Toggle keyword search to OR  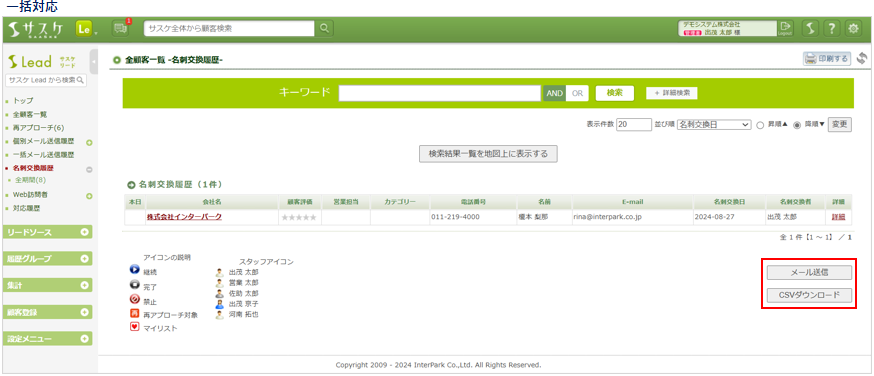tap(577, 94)
